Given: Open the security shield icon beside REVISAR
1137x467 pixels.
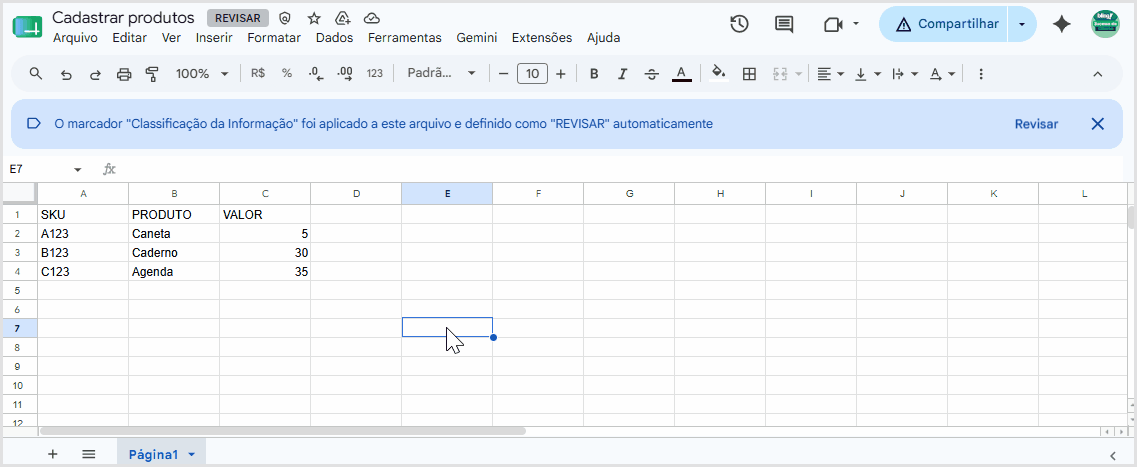Looking at the screenshot, I should pyautogui.click(x=285, y=18).
